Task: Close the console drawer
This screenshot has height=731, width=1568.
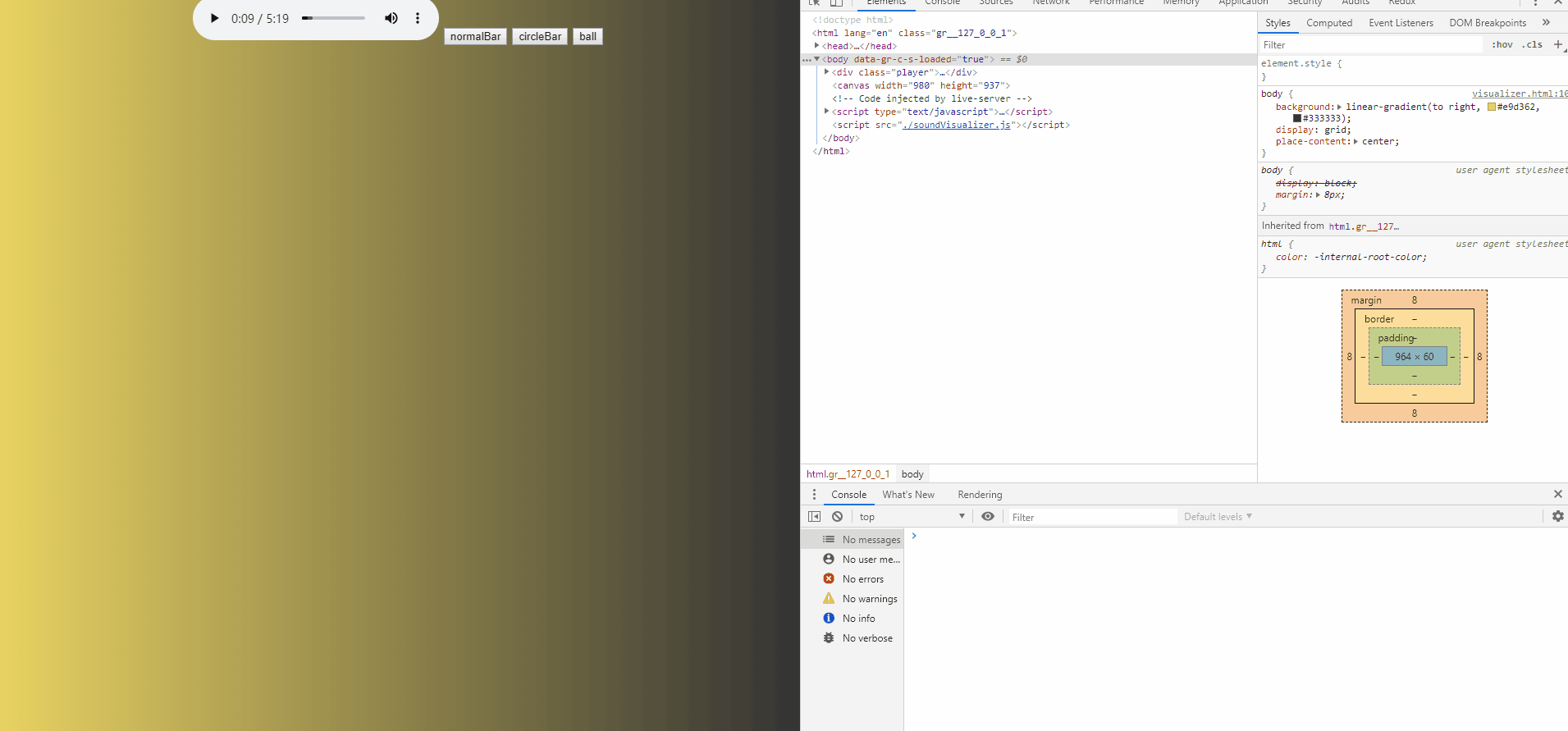Action: pyautogui.click(x=1557, y=494)
